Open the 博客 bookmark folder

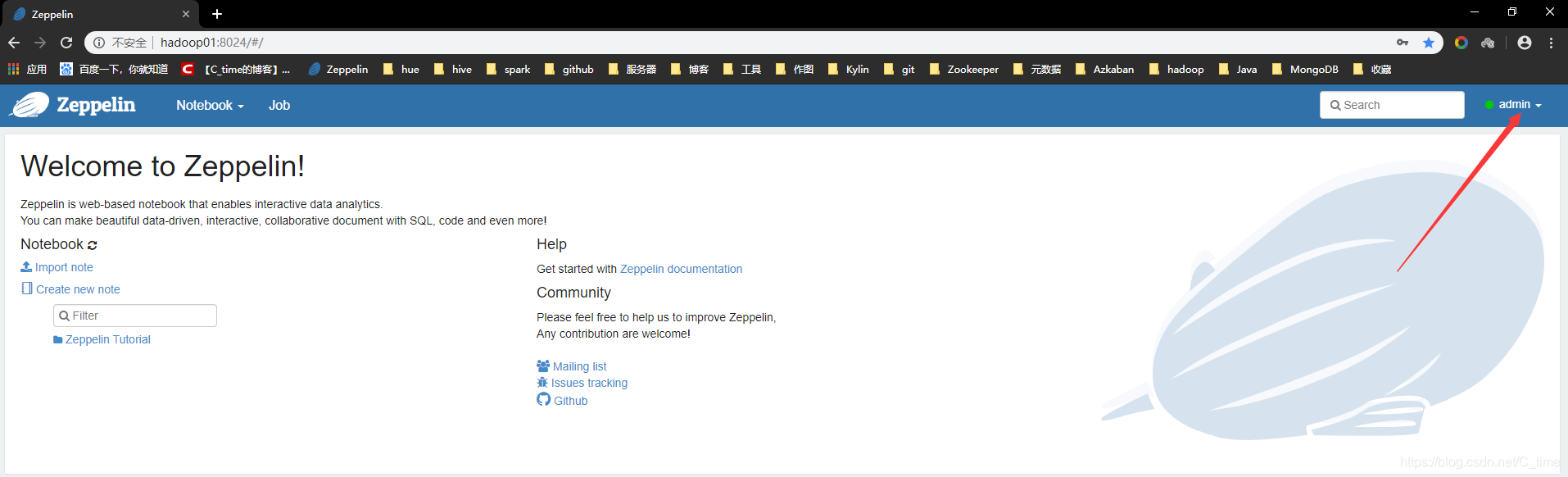[690, 70]
